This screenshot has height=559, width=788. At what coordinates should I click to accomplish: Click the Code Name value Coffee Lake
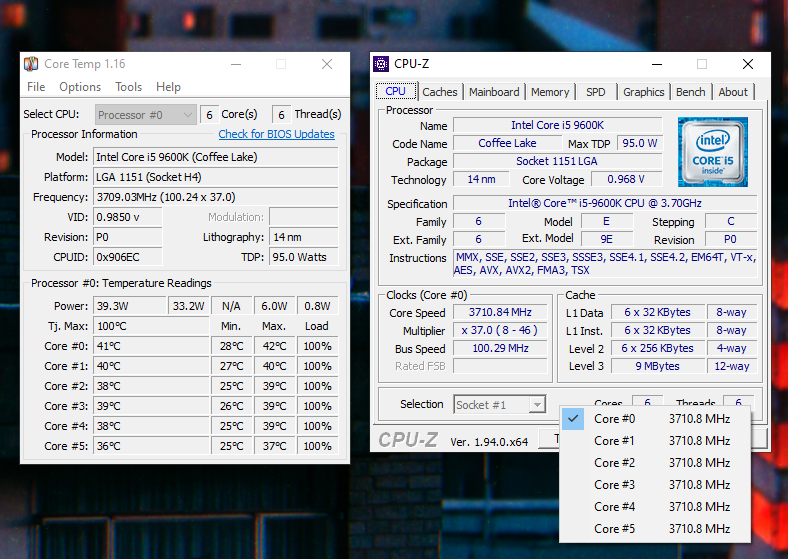[x=507, y=143]
